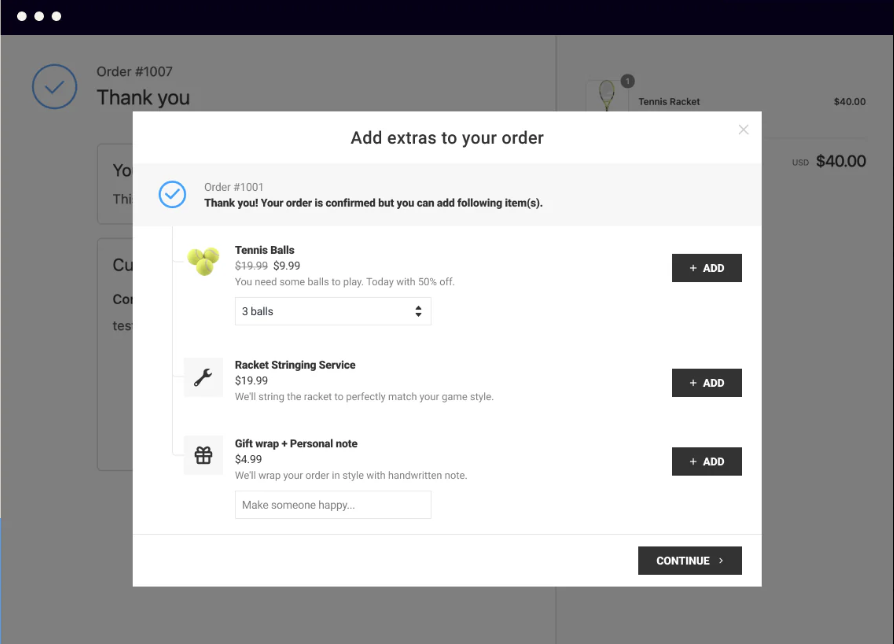Click the Tennis Racket thumbnail in summary

[x=605, y=99]
